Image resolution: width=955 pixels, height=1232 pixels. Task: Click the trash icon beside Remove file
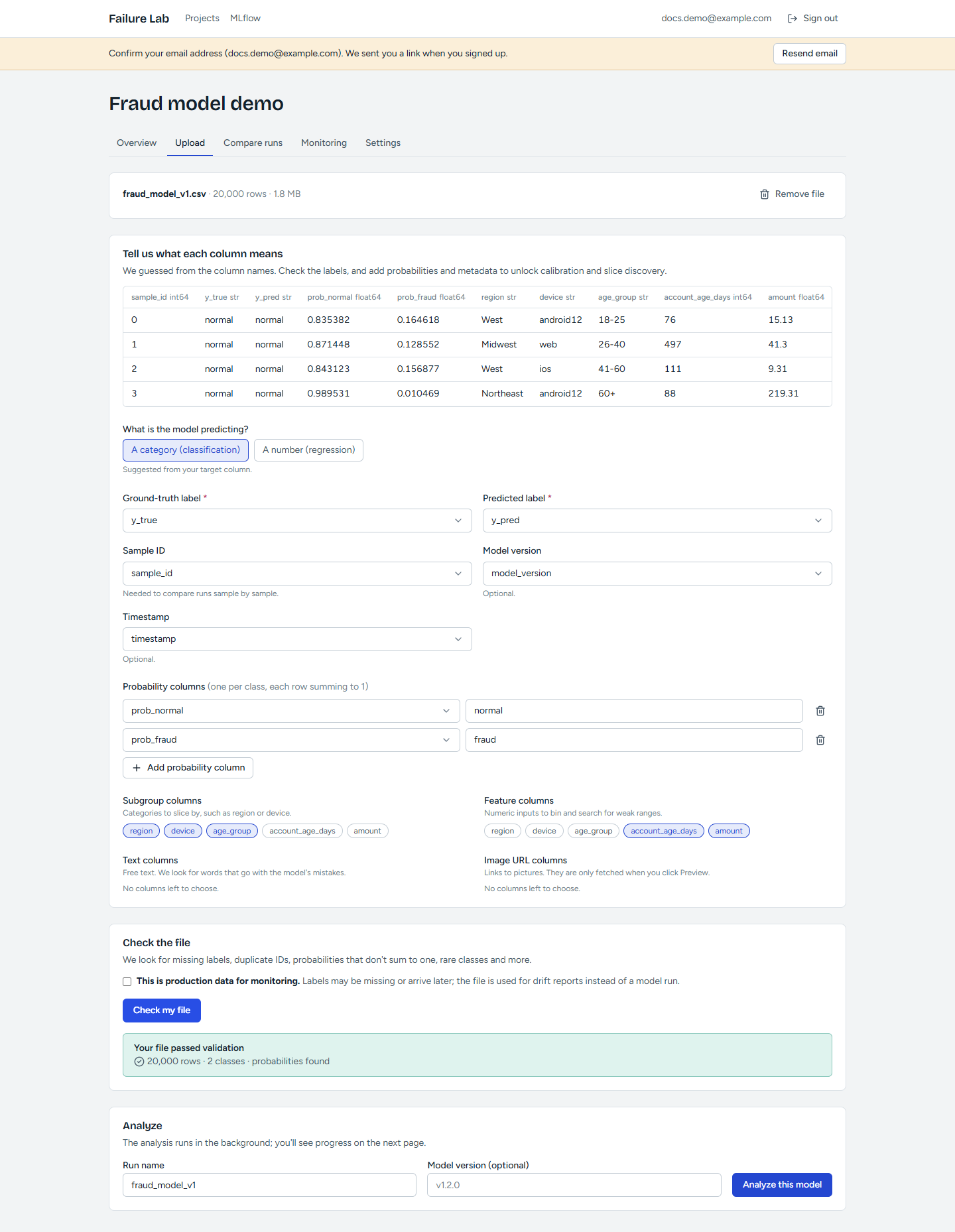(765, 194)
